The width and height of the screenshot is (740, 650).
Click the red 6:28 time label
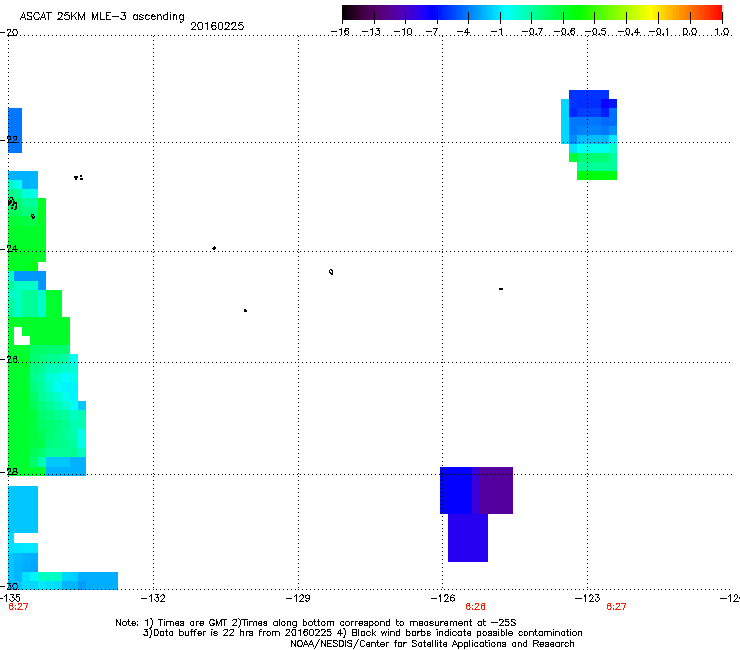pyautogui.click(x=475, y=607)
